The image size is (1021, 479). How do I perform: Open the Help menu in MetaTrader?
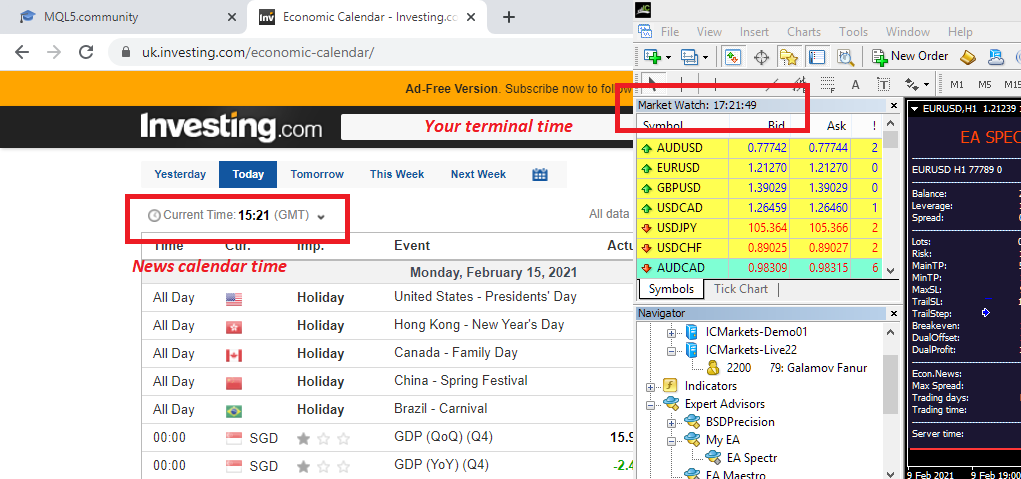[x=960, y=32]
